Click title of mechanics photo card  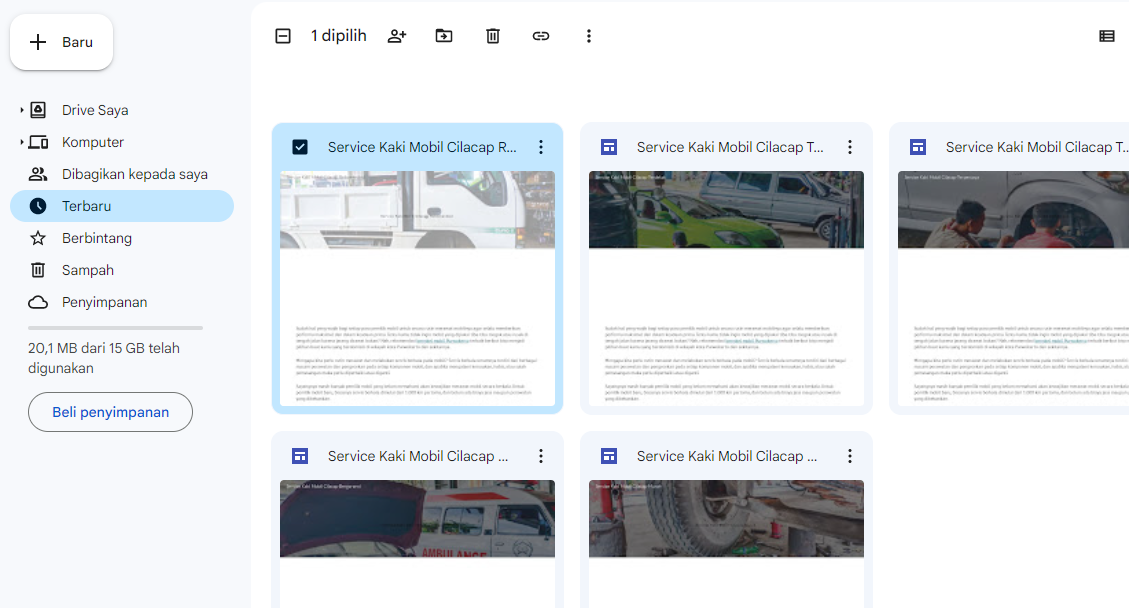pyautogui.click(x=1037, y=147)
